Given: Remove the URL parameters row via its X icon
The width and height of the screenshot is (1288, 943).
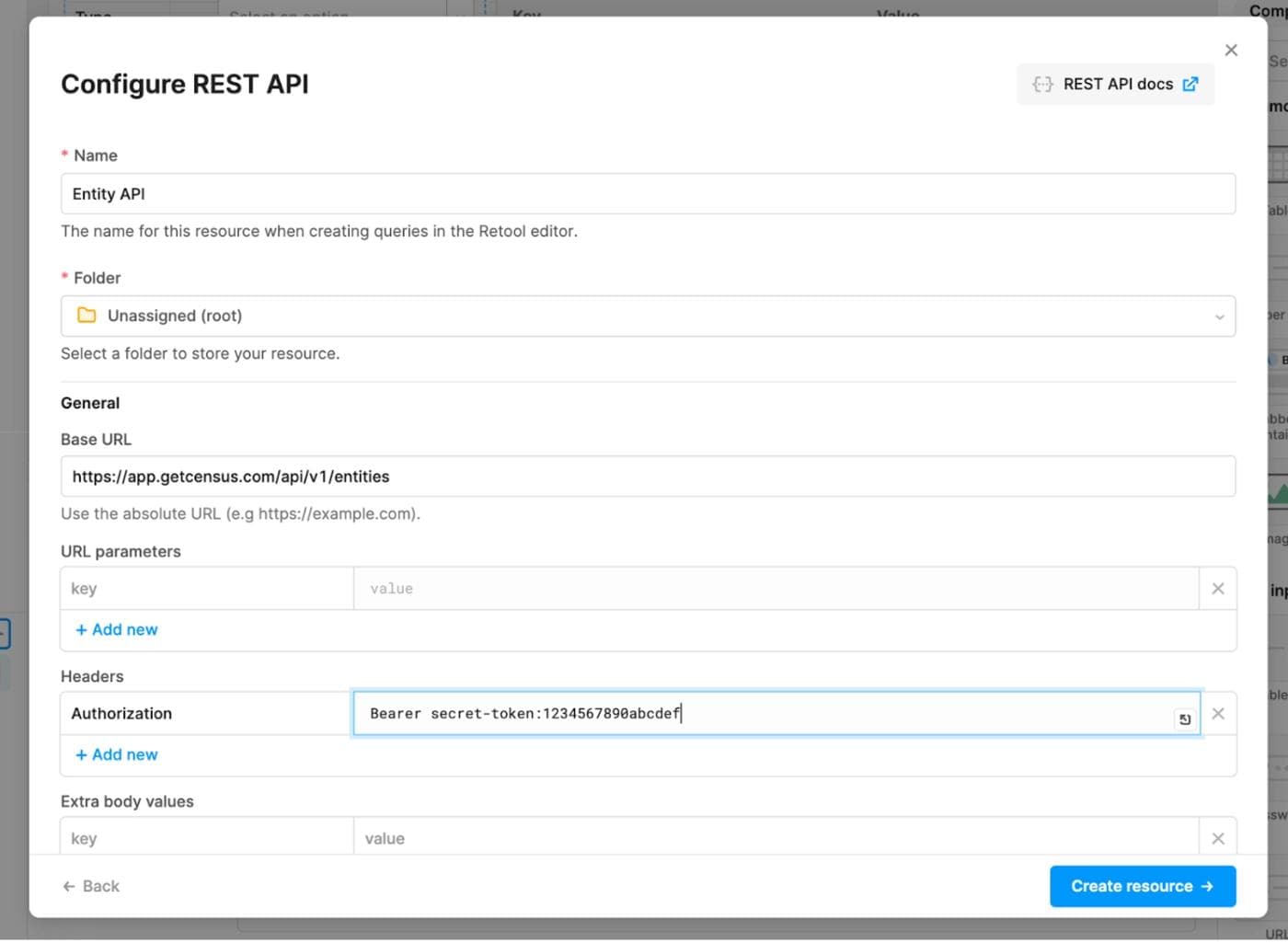Looking at the screenshot, I should [1217, 588].
